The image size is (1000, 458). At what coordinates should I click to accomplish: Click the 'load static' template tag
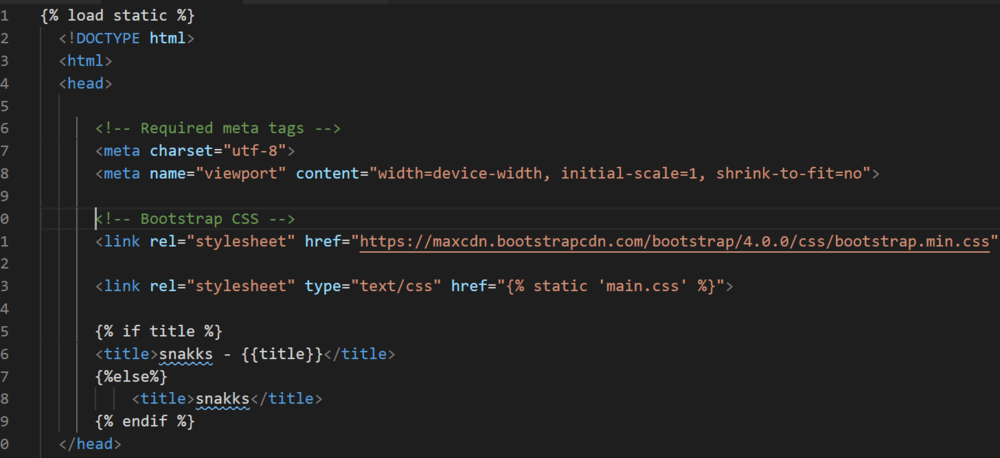[117, 16]
